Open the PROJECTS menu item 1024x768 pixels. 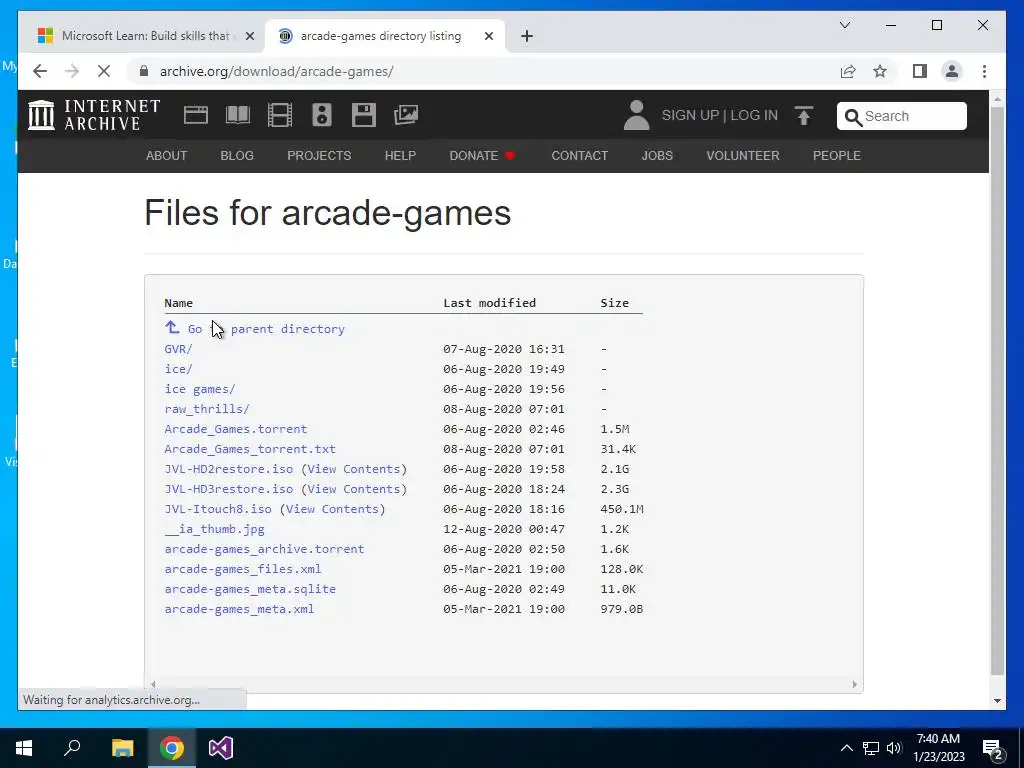[x=319, y=155]
